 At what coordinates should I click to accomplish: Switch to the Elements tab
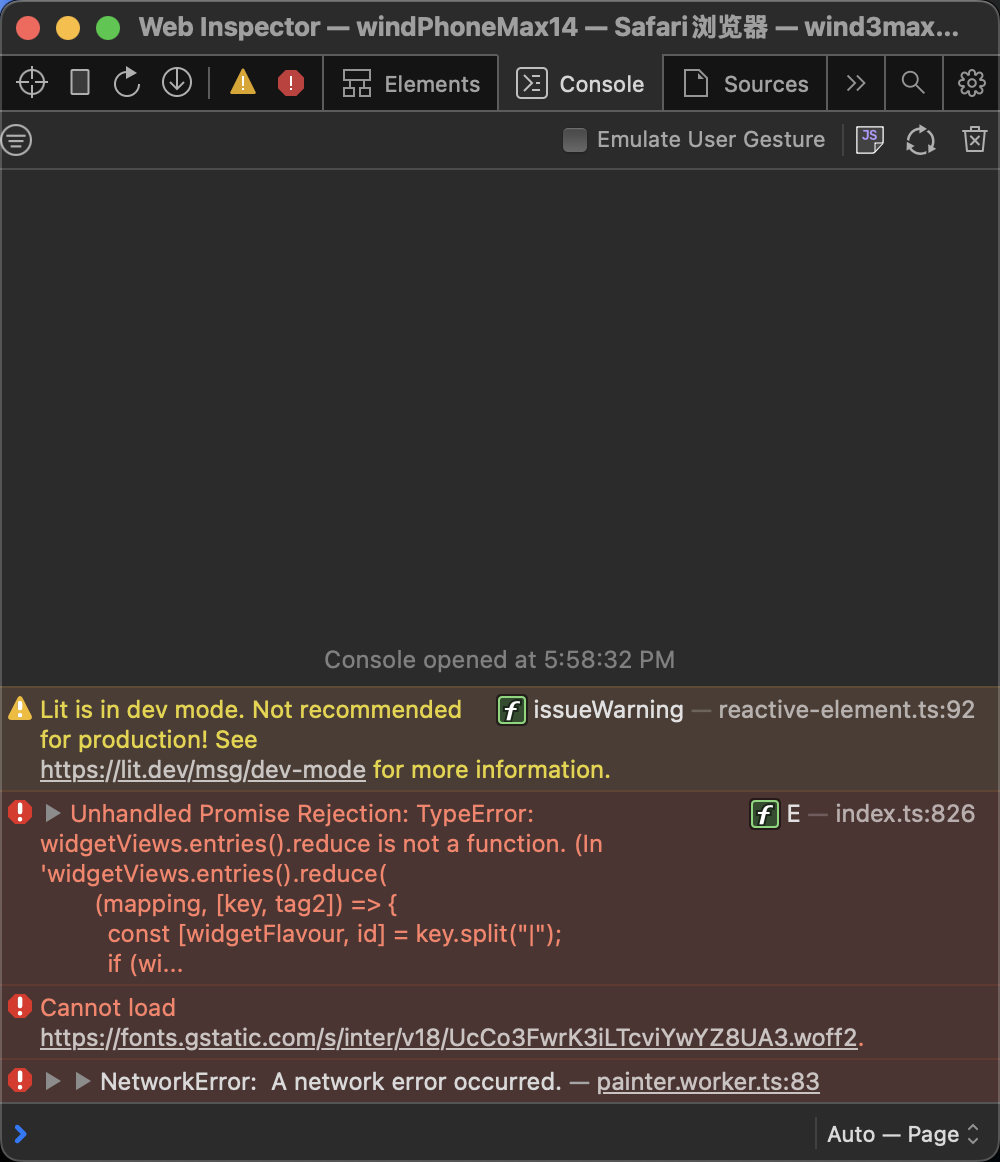pyautogui.click(x=411, y=84)
